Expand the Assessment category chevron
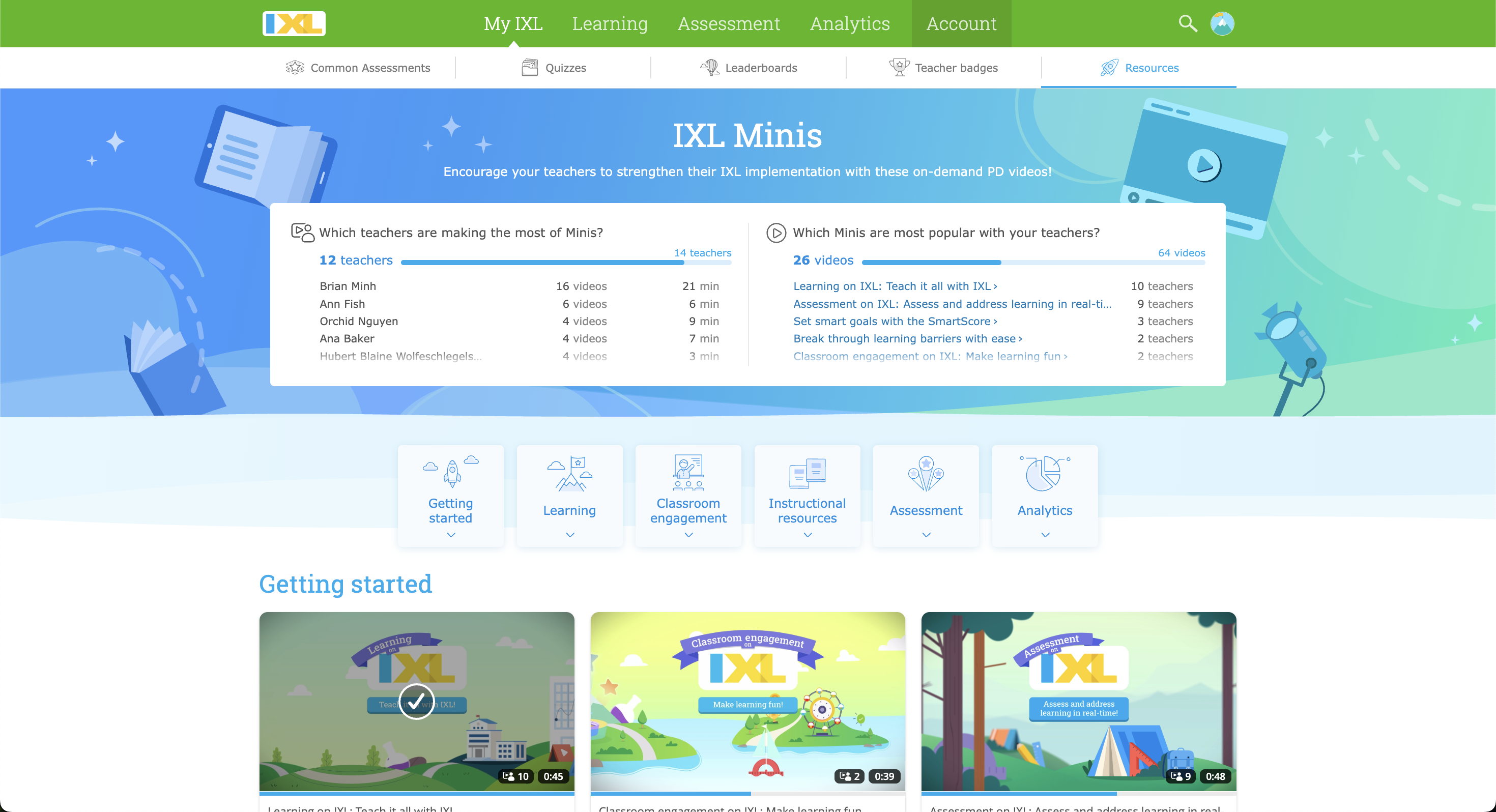This screenshot has height=812, width=1496. [926, 535]
